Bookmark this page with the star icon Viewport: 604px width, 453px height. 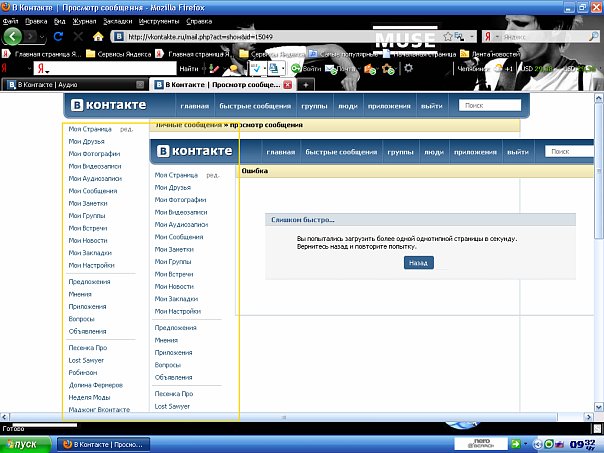pyautogui.click(x=448, y=37)
